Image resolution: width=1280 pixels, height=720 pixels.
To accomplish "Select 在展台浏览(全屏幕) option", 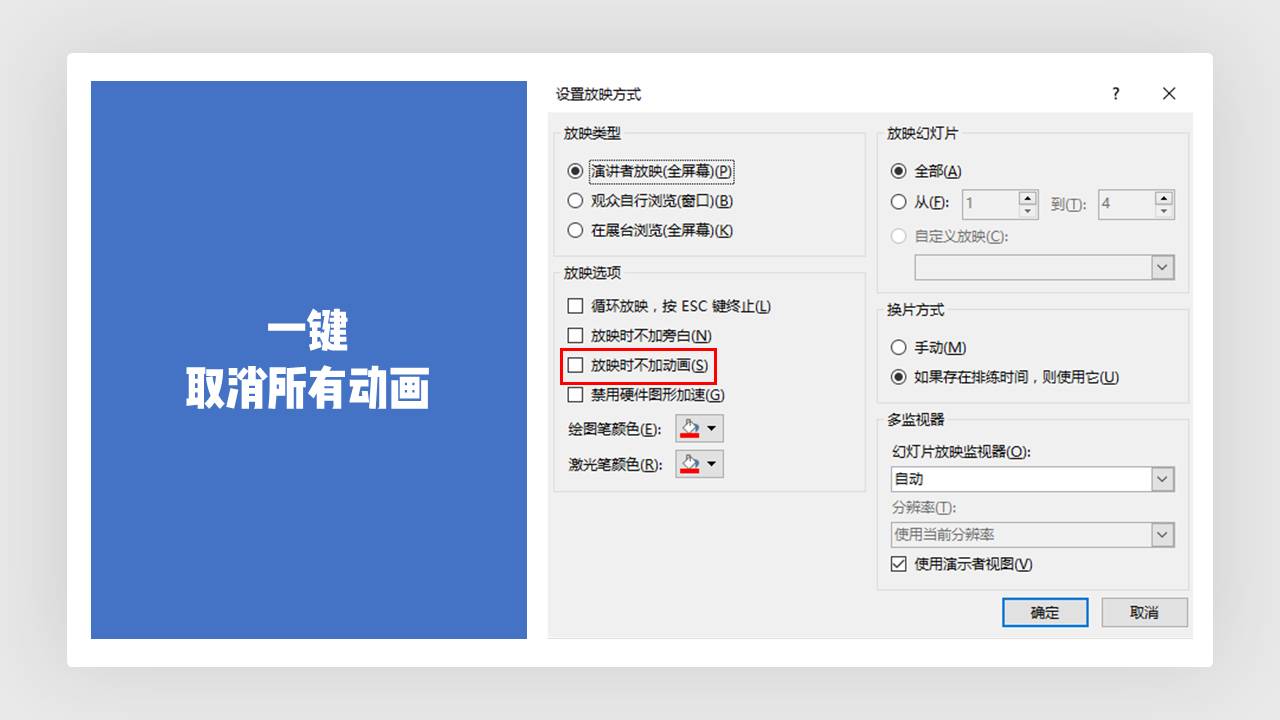I will (x=576, y=231).
